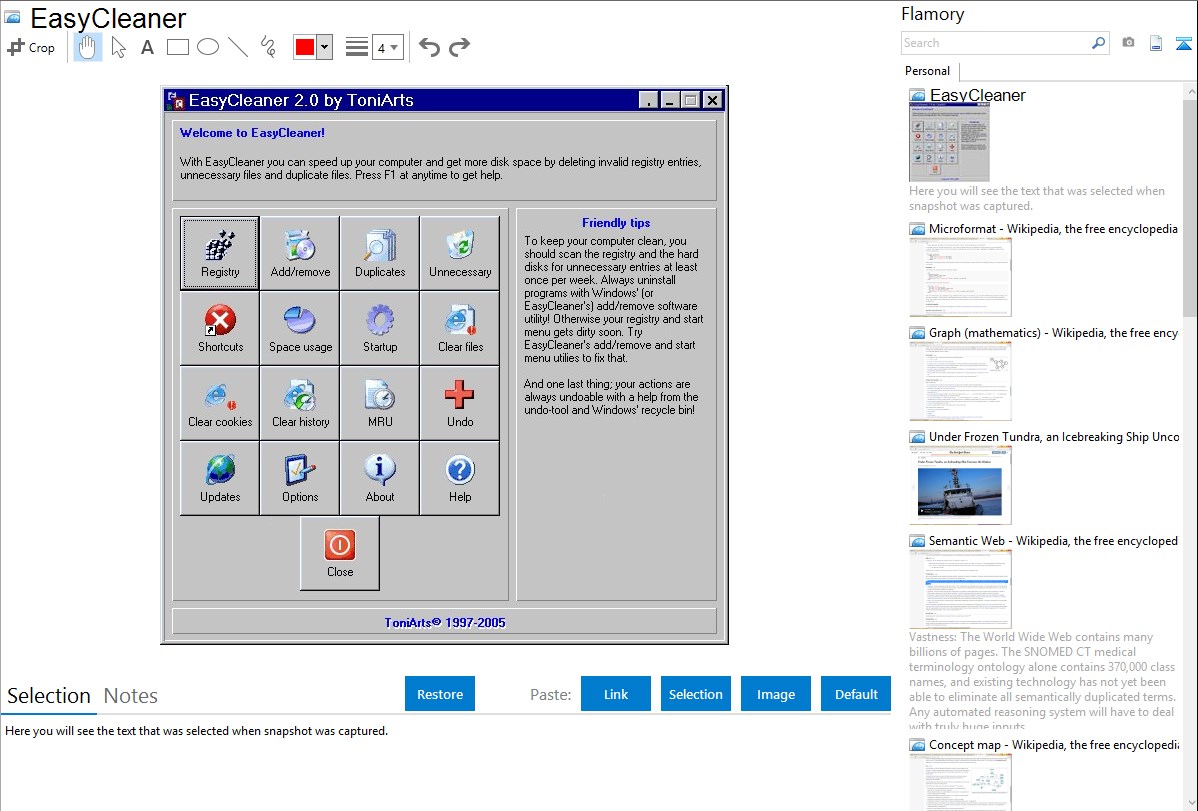
Task: Select the Crop tool in the toolbar
Action: pyautogui.click(x=31, y=47)
